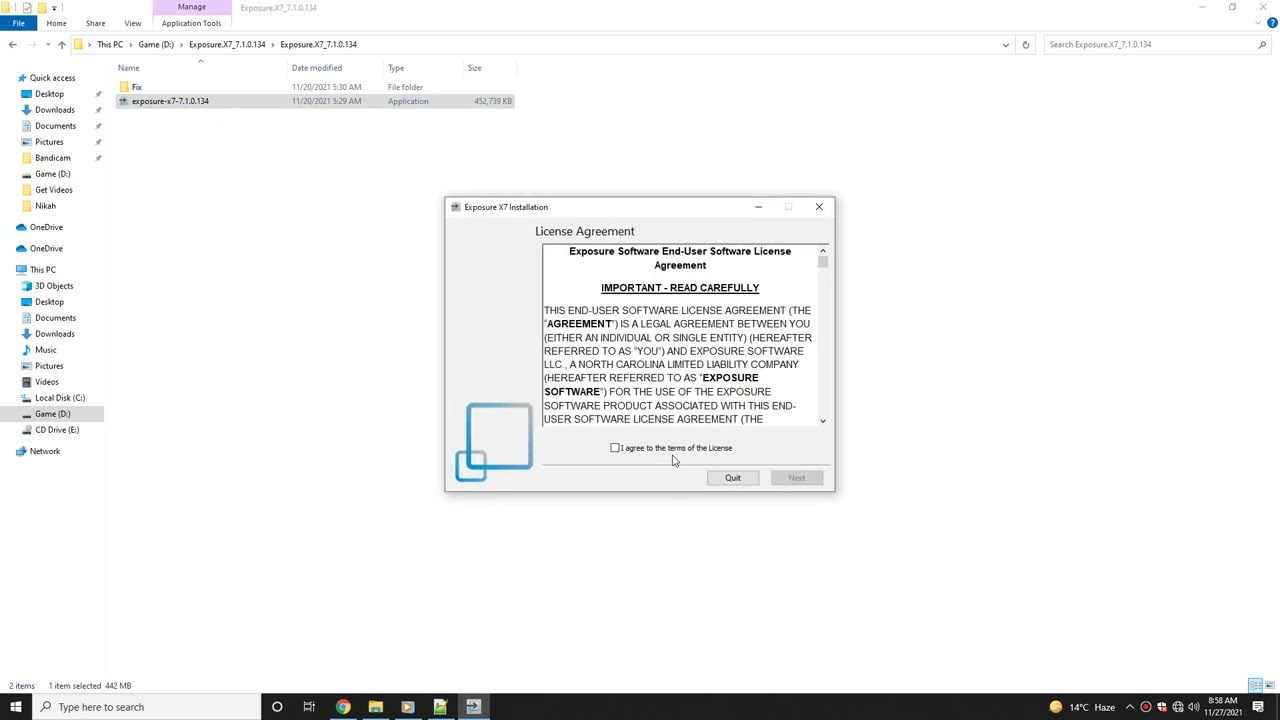
Task: Click the This PC breadcrumb
Action: coord(110,44)
